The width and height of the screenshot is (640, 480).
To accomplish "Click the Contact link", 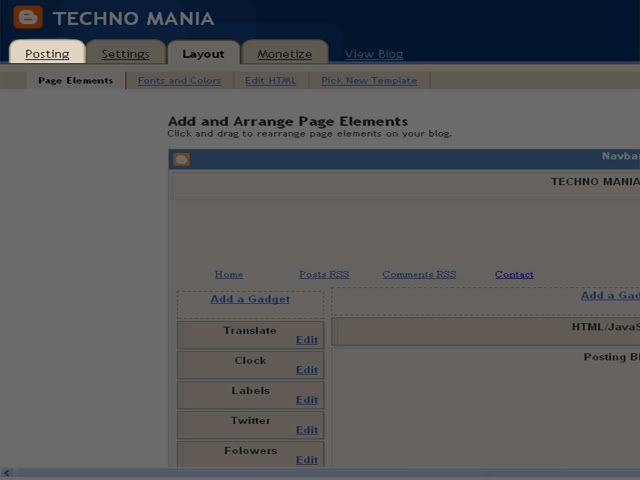I will tap(514, 274).
